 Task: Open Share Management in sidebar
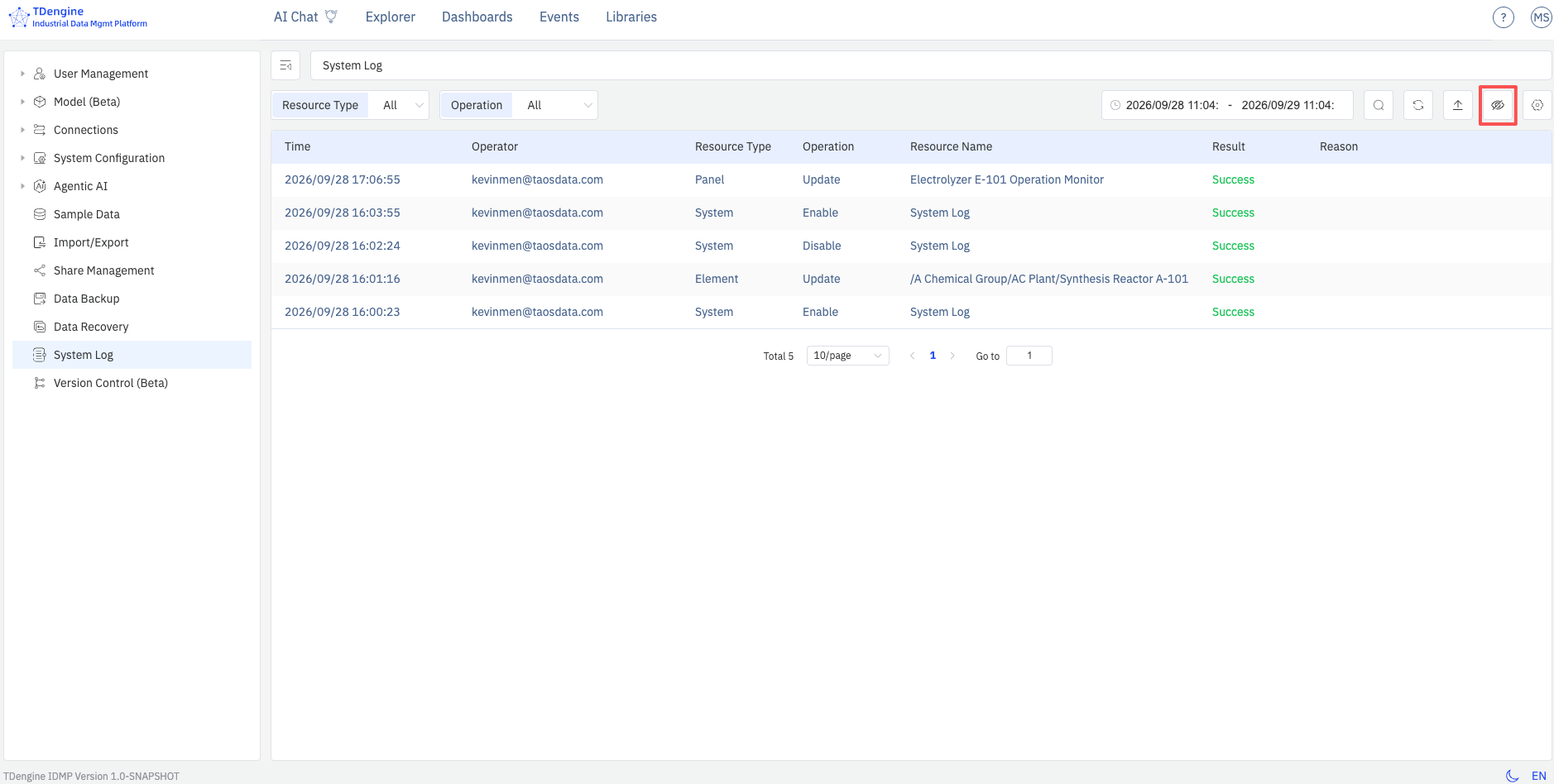point(132,270)
